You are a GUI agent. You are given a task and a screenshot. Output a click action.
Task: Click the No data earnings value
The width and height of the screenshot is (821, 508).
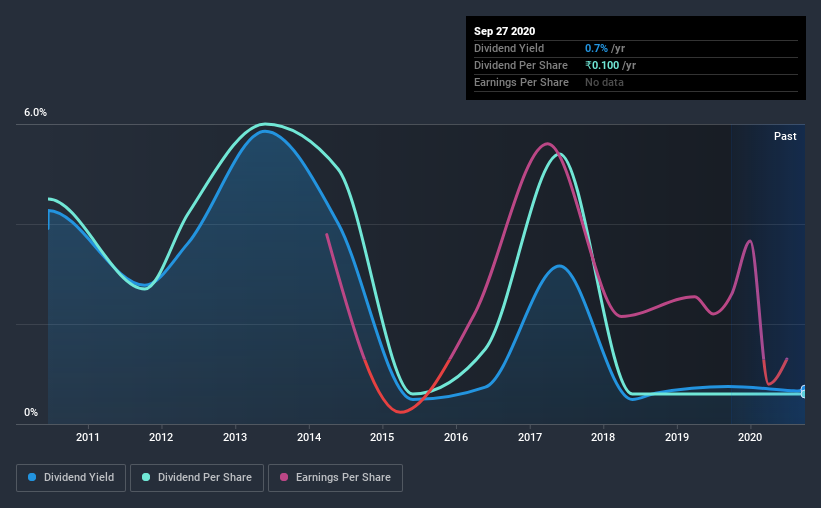point(604,82)
